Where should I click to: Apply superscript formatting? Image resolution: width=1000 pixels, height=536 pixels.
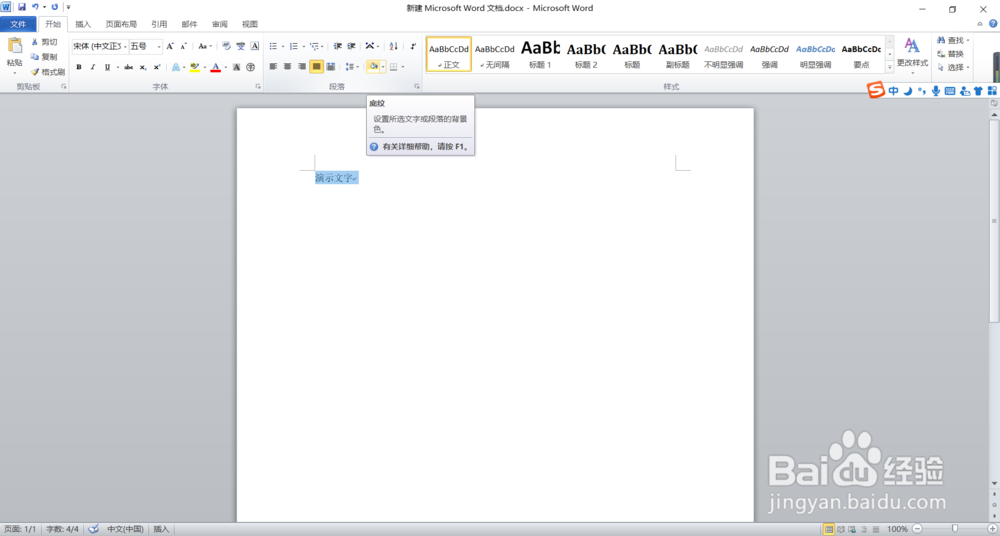[x=157, y=67]
